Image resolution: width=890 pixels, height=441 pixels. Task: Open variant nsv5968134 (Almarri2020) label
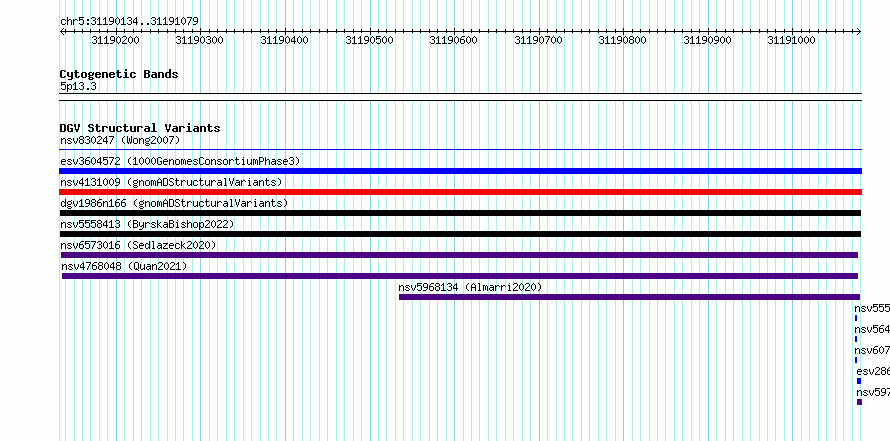[x=470, y=287]
